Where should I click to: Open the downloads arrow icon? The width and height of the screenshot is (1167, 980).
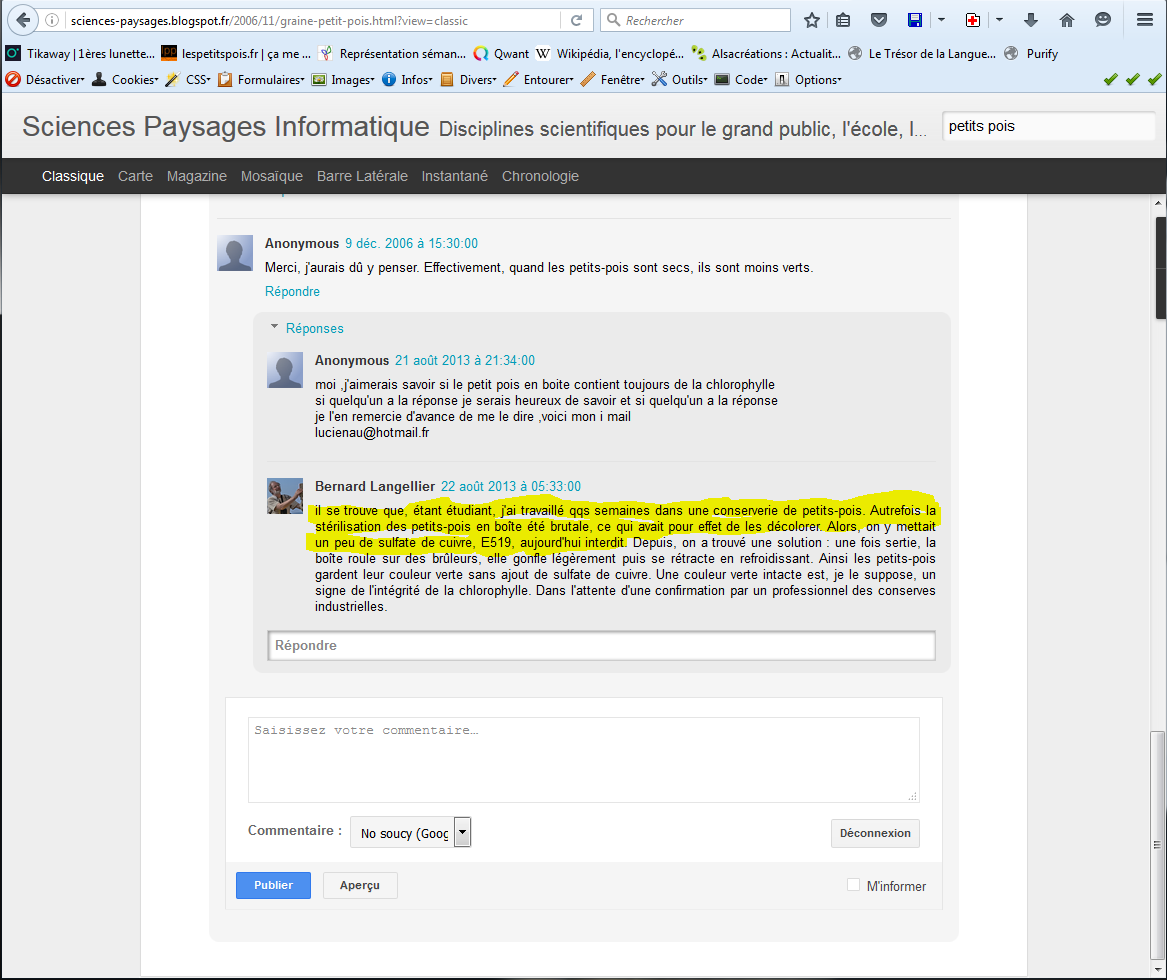[1031, 20]
